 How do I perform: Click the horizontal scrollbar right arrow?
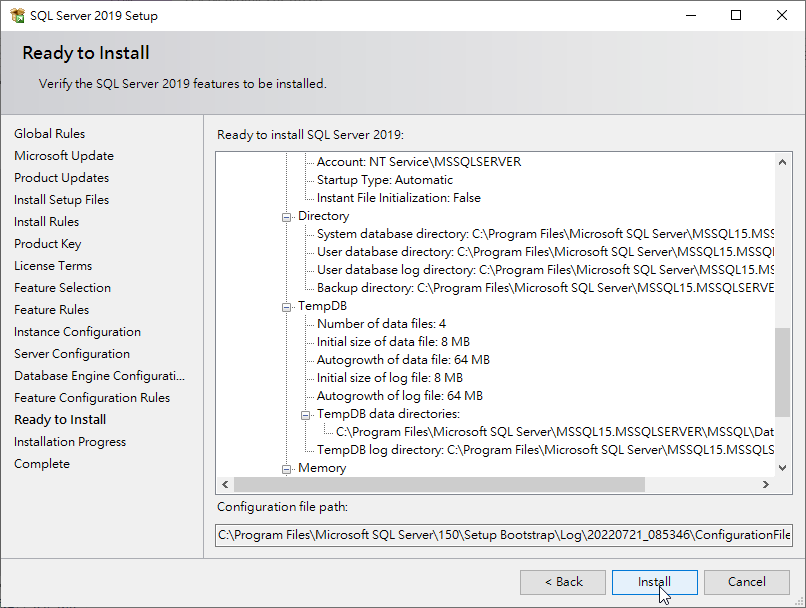click(766, 484)
